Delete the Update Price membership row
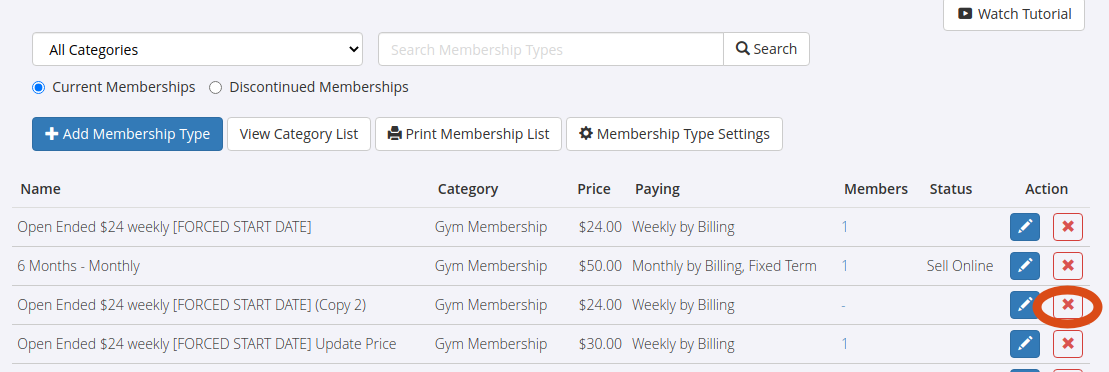This screenshot has height=372, width=1109. click(1068, 344)
